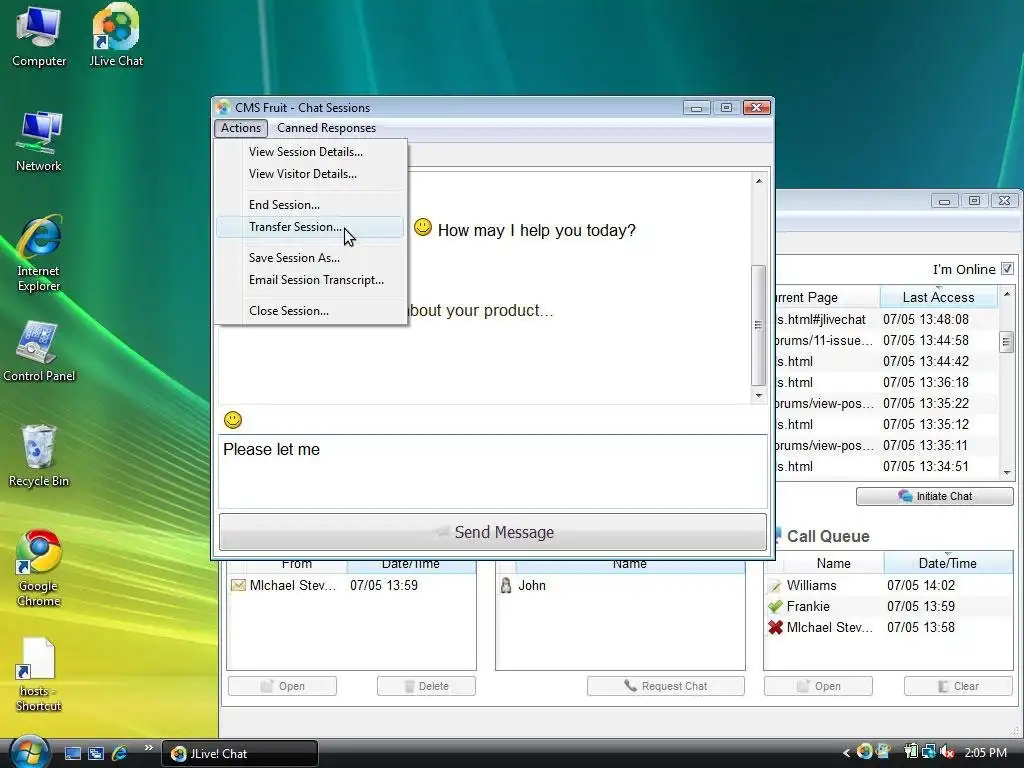Open the Actions menu
Image resolution: width=1024 pixels, height=768 pixels.
240,128
